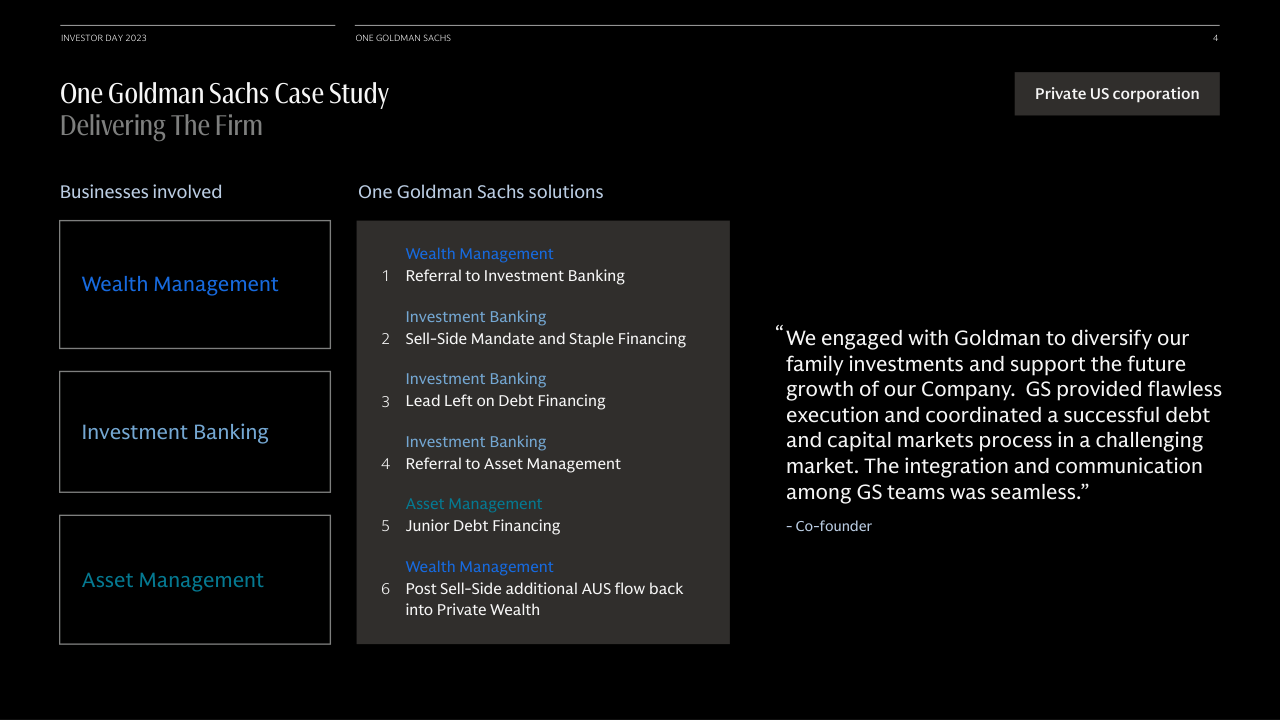The image size is (1280, 720).
Task: Click the Co-founder attribution text
Action: pyautogui.click(x=829, y=526)
